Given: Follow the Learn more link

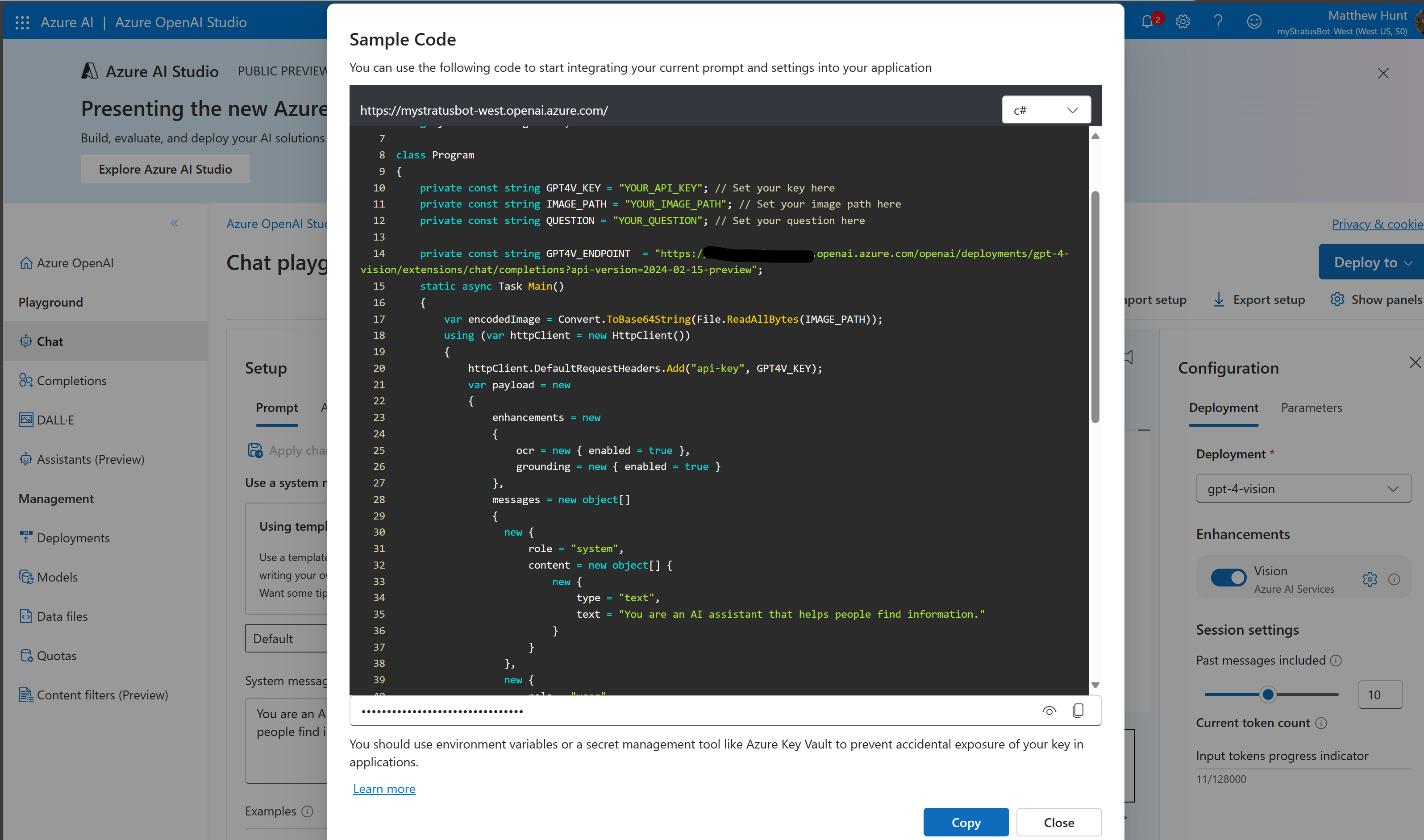Looking at the screenshot, I should coord(384,789).
